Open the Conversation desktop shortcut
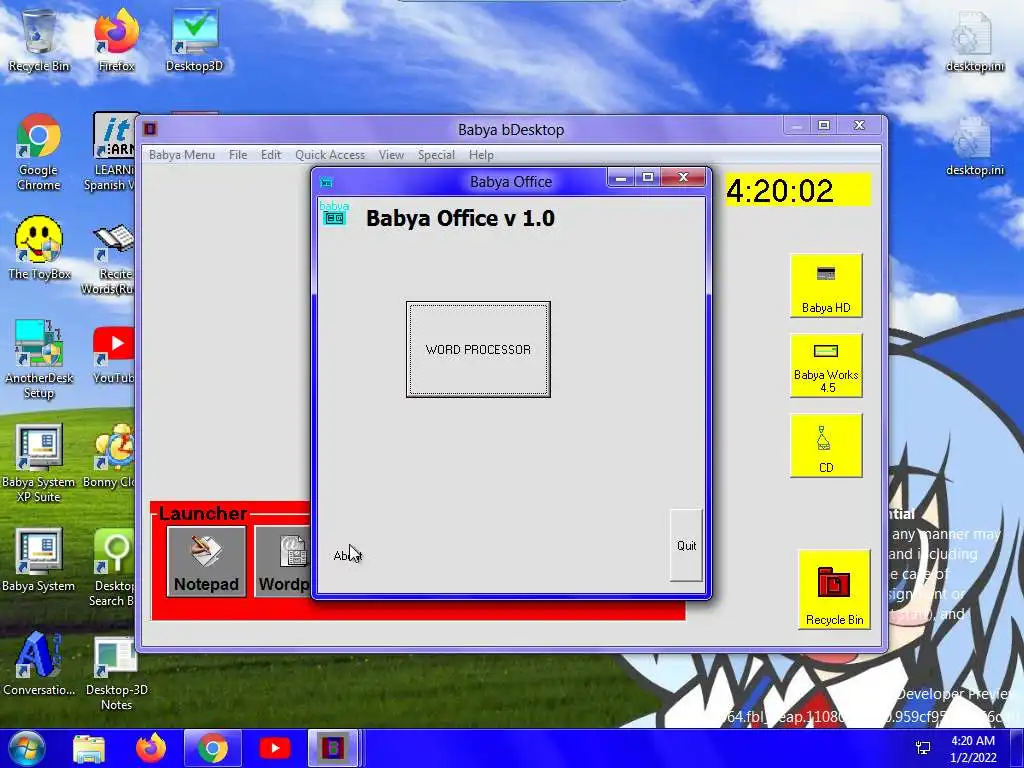The image size is (1024, 768). click(39, 664)
